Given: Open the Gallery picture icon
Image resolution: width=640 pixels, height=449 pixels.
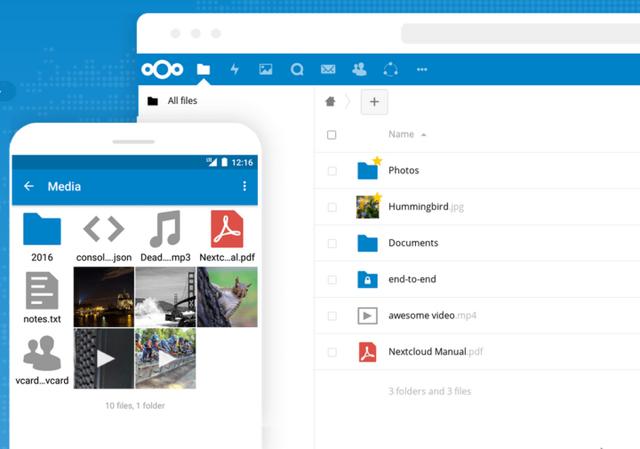Looking at the screenshot, I should [265, 69].
